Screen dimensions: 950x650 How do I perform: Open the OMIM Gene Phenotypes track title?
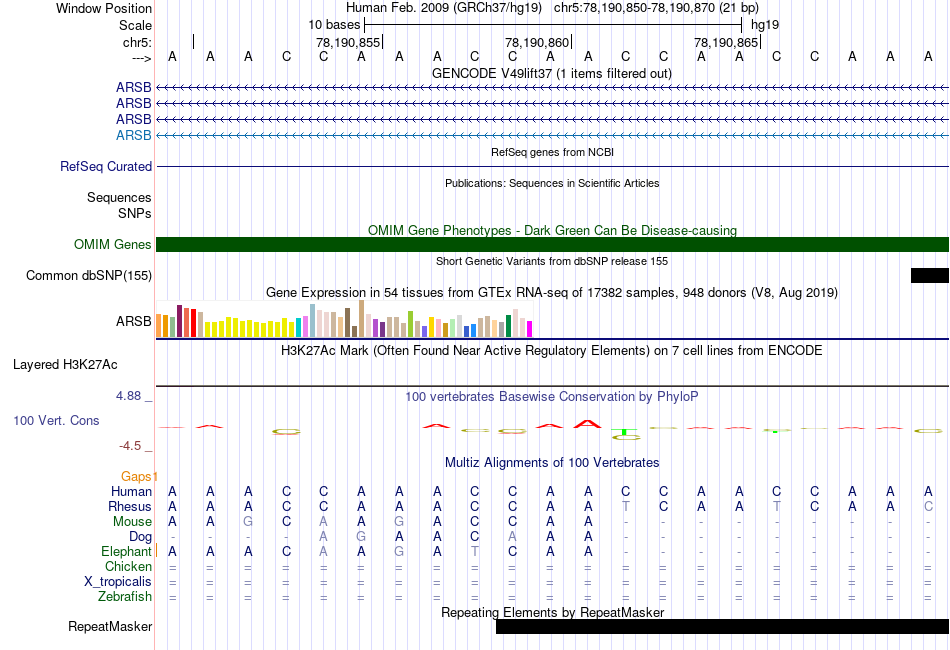coord(552,230)
